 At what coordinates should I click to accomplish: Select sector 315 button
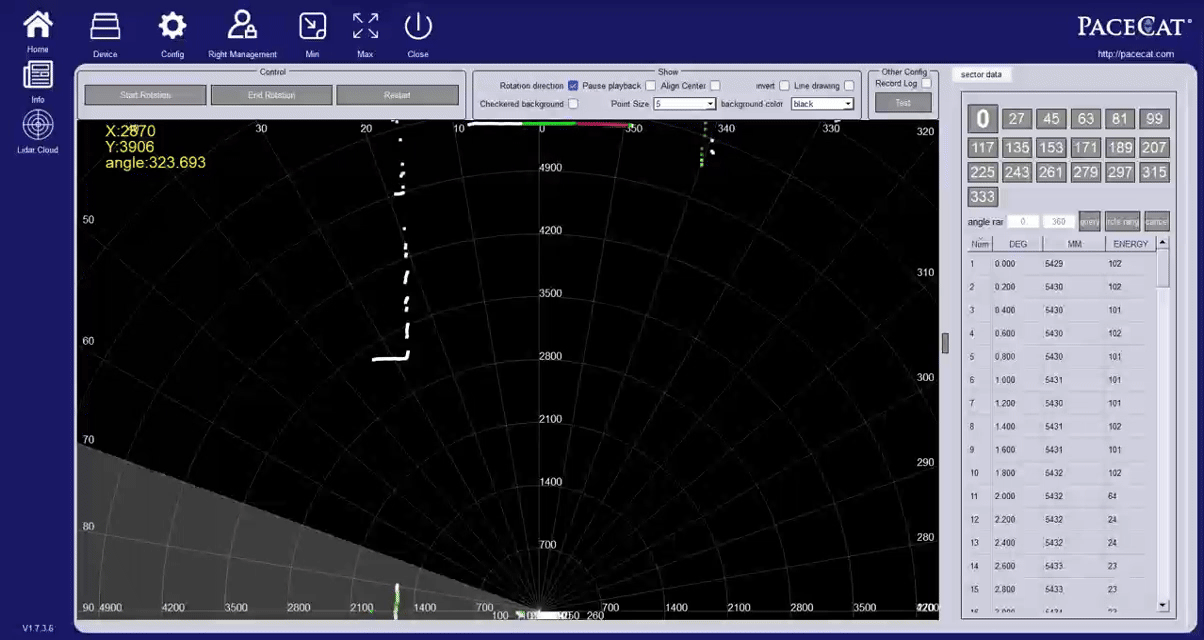(x=1154, y=172)
